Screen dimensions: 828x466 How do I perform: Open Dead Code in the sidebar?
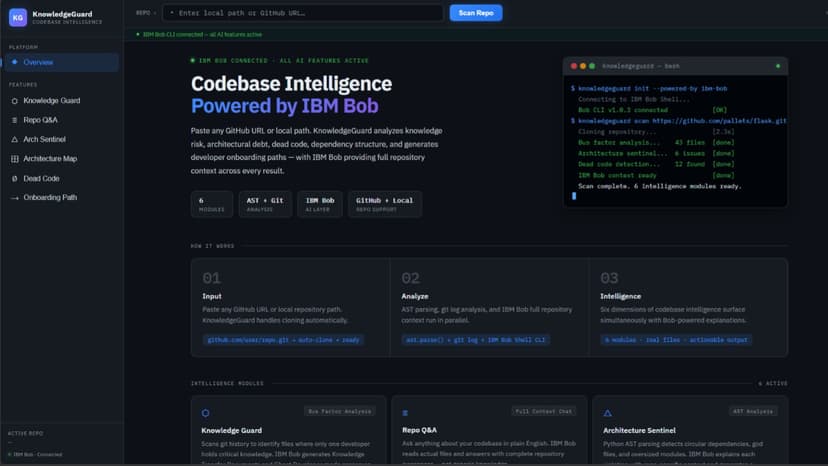pos(62,179)
